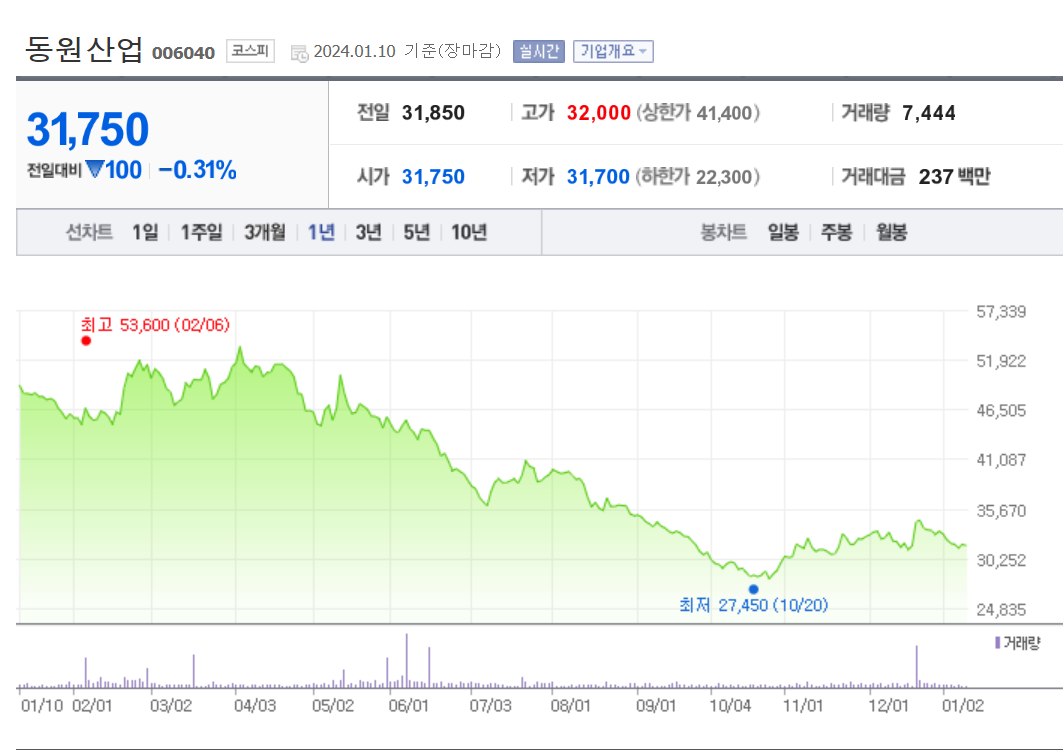Click the blue down-triangle change icon
Viewport: 1063px width, 750px height.
pos(94,169)
